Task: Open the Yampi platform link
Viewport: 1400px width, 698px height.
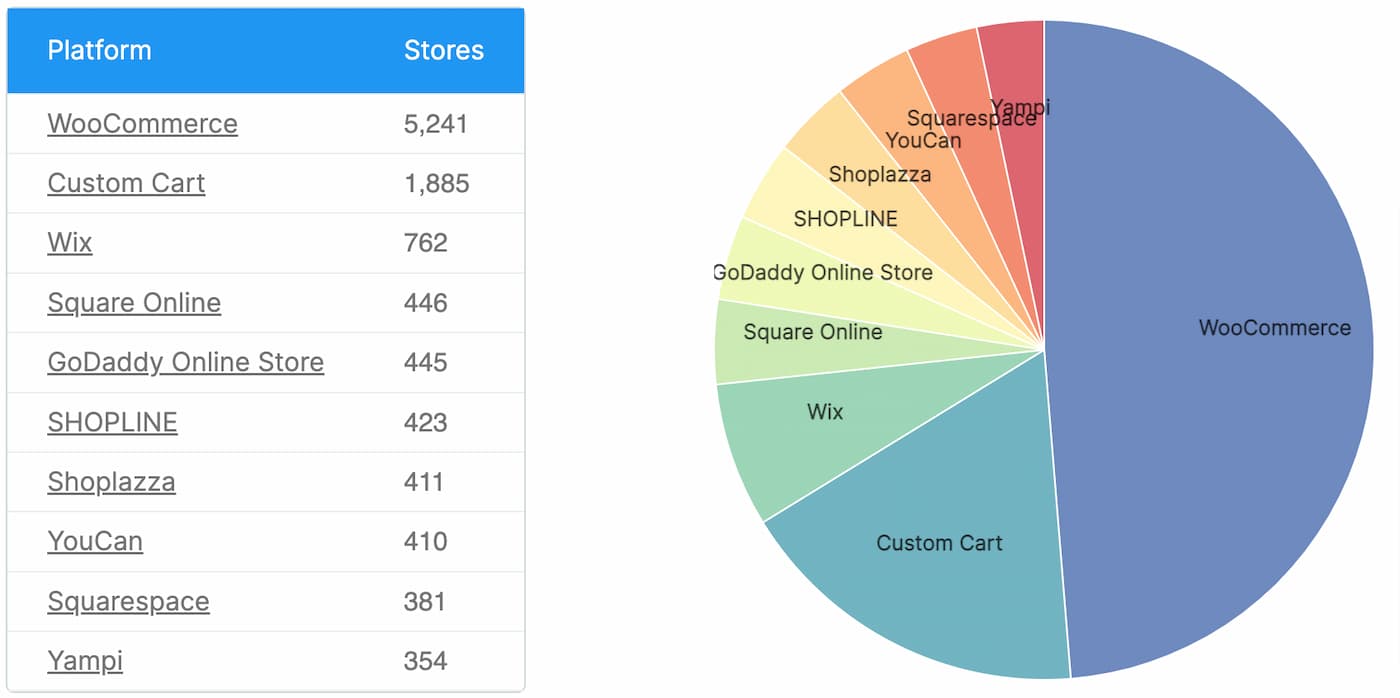Action: click(x=85, y=661)
